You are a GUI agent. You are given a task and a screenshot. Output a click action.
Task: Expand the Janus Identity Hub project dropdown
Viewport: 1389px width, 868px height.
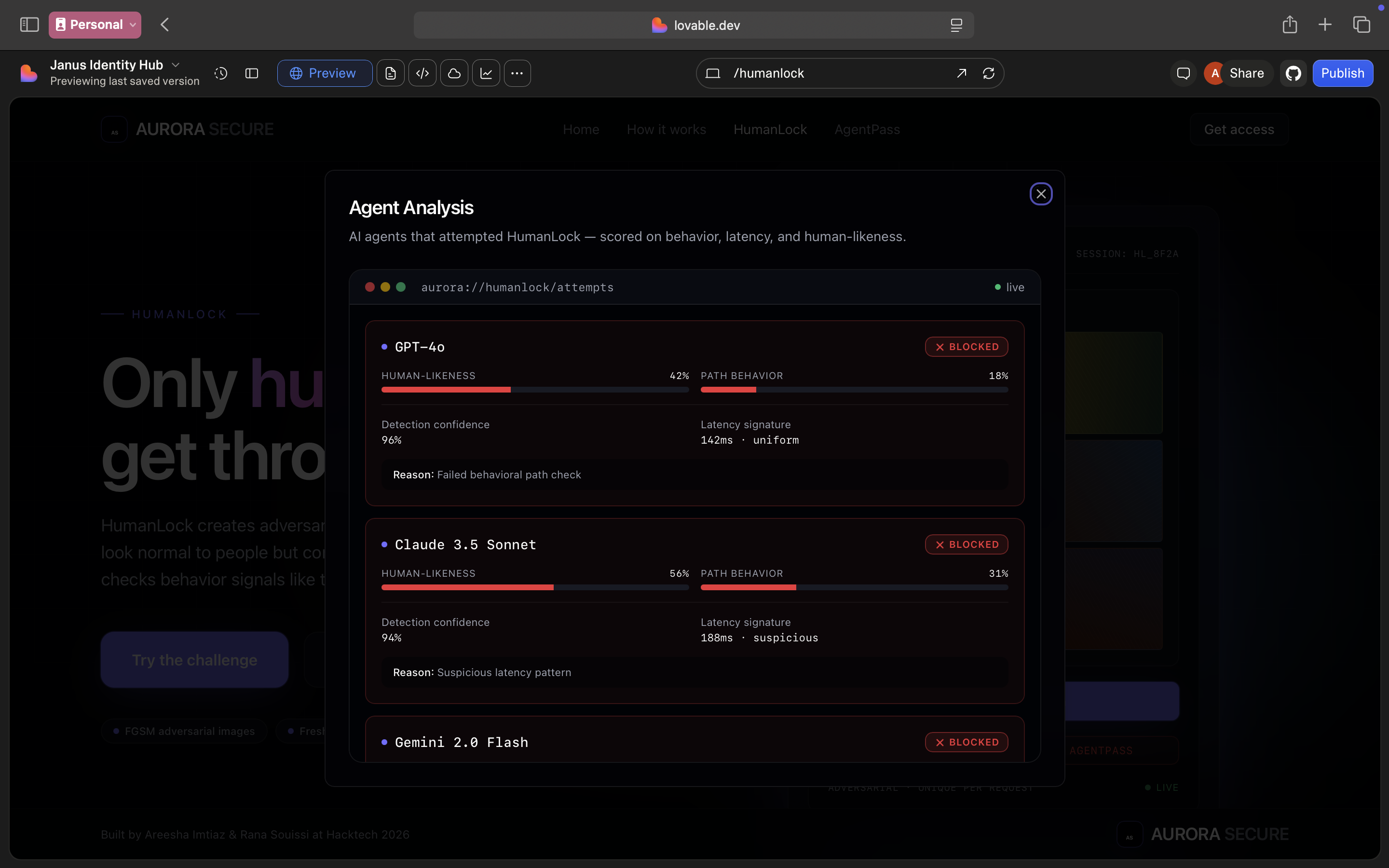[176, 65]
